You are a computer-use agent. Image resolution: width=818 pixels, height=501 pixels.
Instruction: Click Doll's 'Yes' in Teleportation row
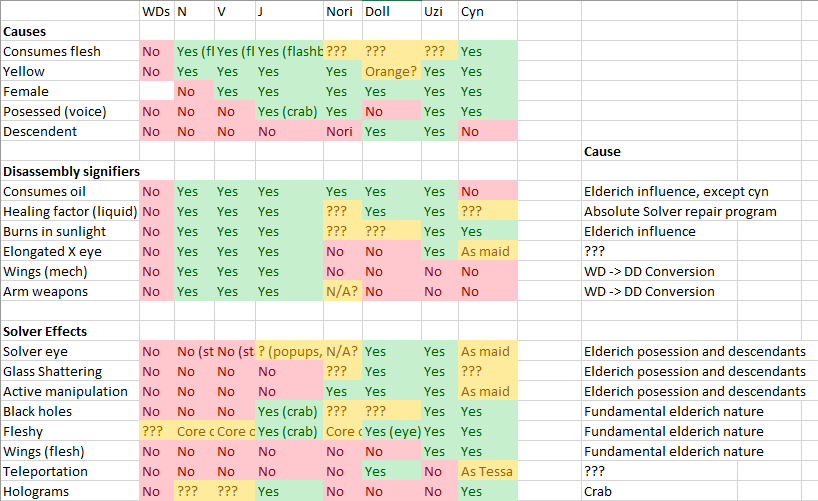pos(392,471)
